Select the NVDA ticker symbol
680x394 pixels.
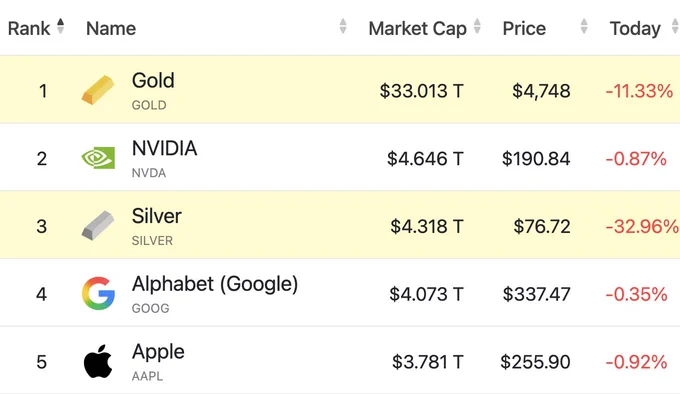click(149, 173)
